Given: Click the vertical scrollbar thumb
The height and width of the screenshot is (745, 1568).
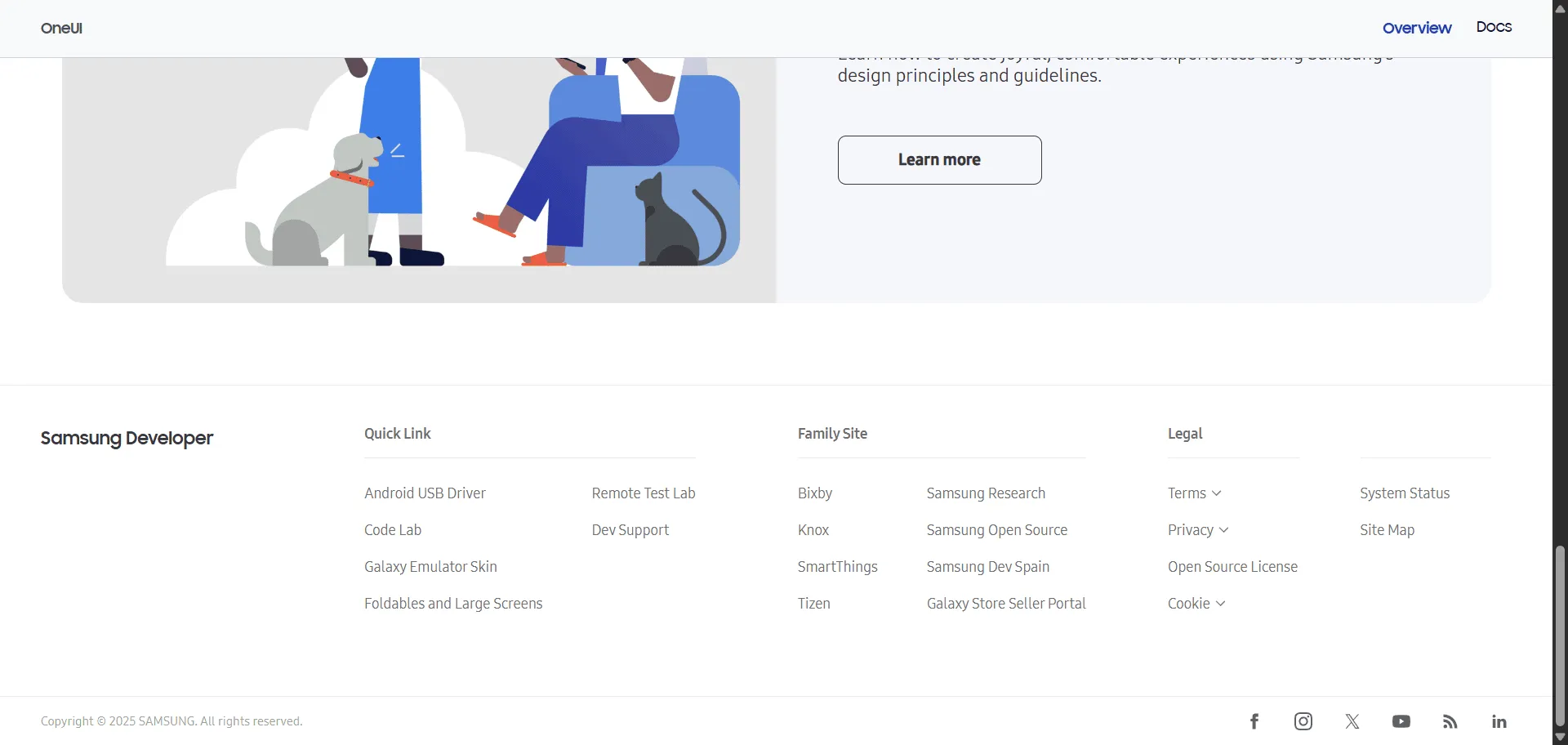Looking at the screenshot, I should [x=1560, y=636].
